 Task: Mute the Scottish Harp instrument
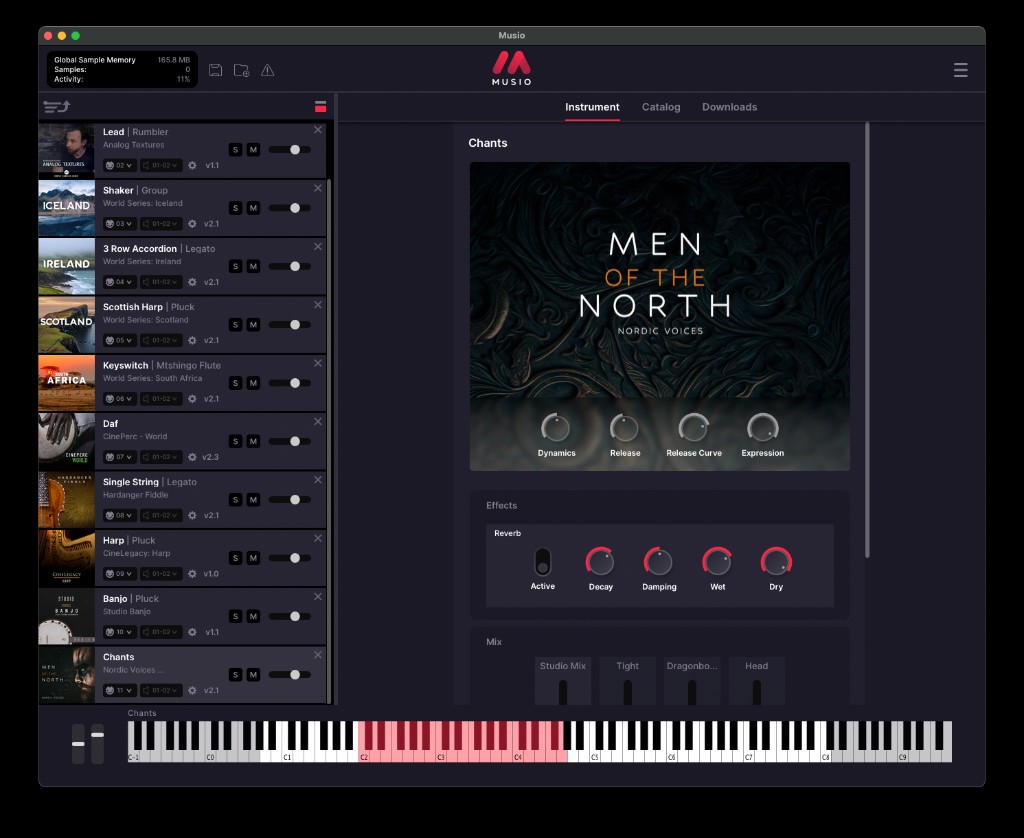tap(253, 325)
